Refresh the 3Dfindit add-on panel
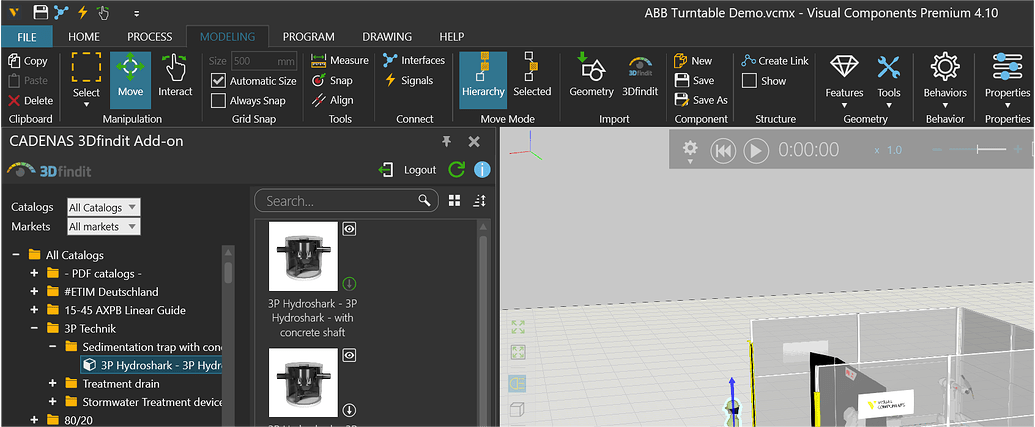The width and height of the screenshot is (1035, 427). (457, 170)
